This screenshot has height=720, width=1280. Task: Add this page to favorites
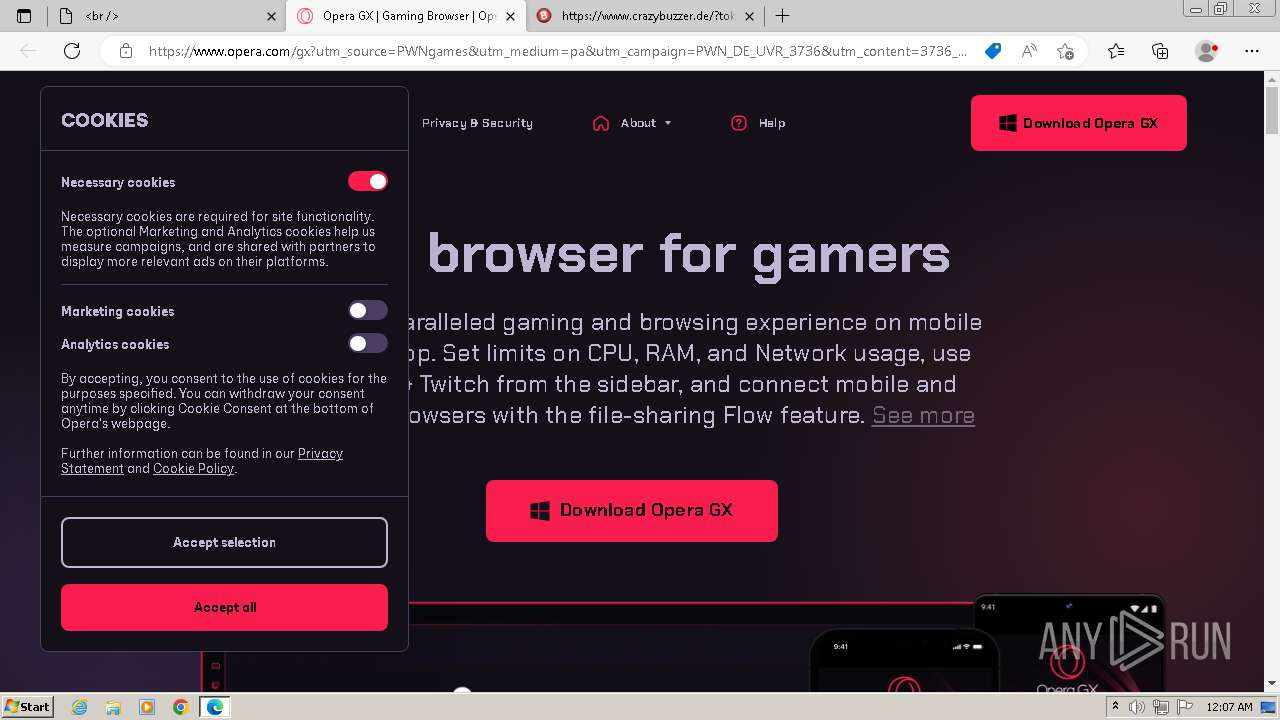(1065, 51)
